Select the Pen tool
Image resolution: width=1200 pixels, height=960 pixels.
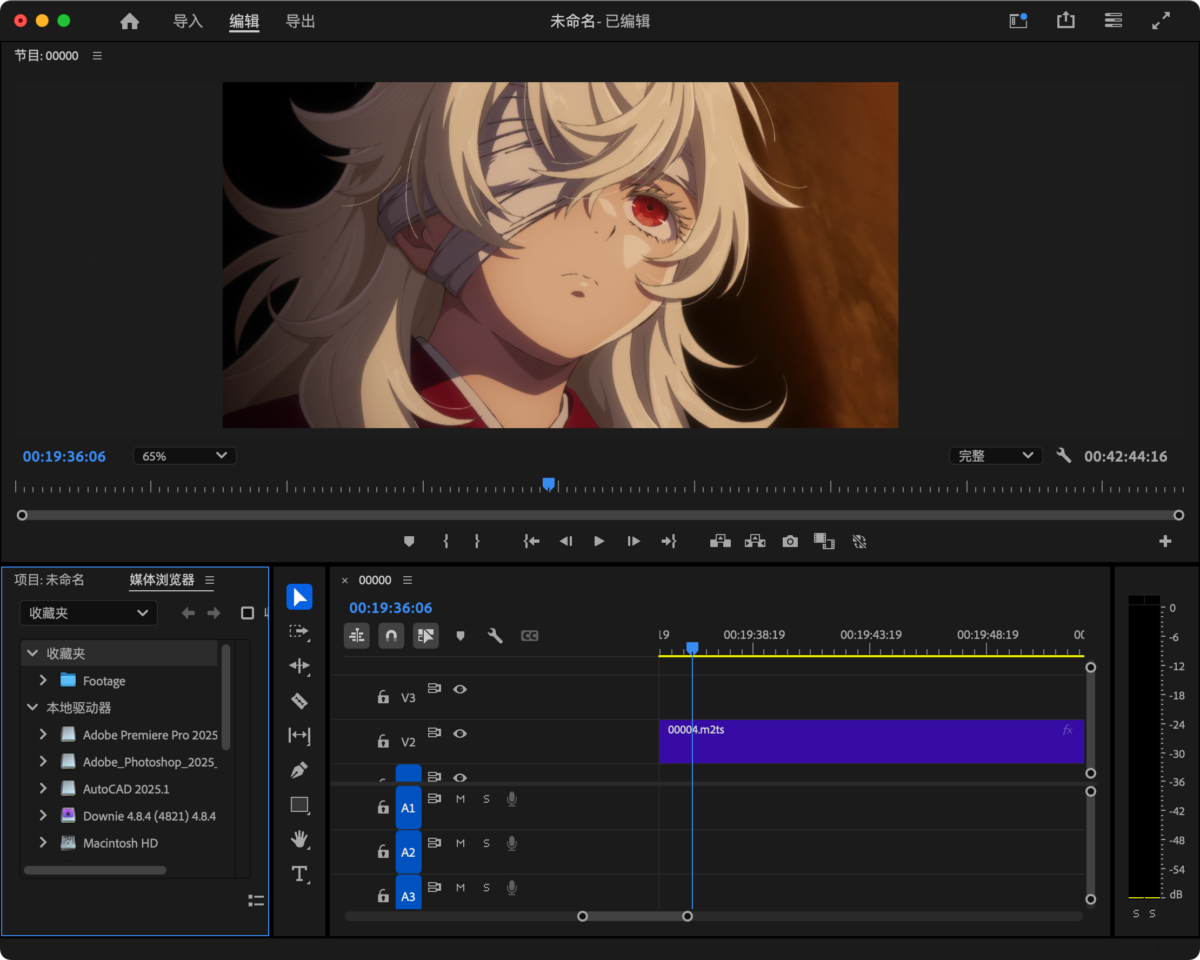tap(299, 770)
